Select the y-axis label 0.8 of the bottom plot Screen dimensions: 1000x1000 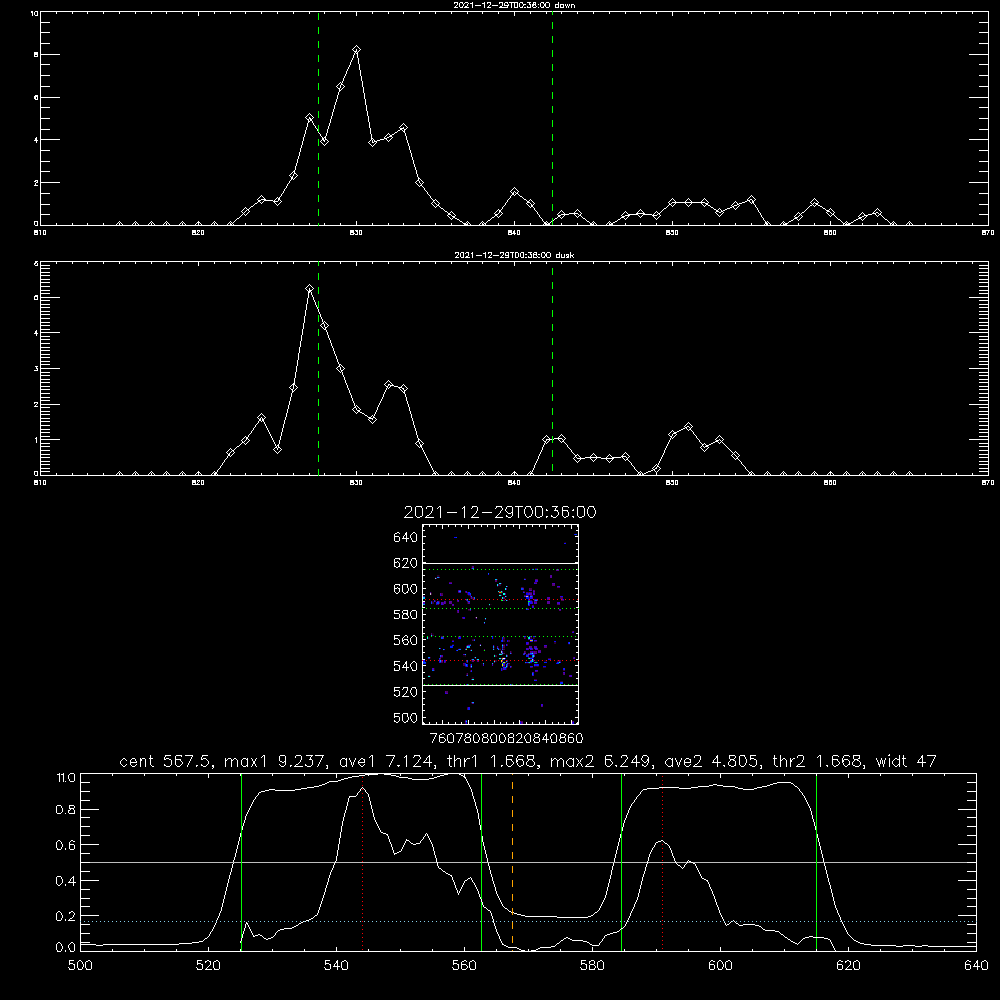[x=66, y=809]
